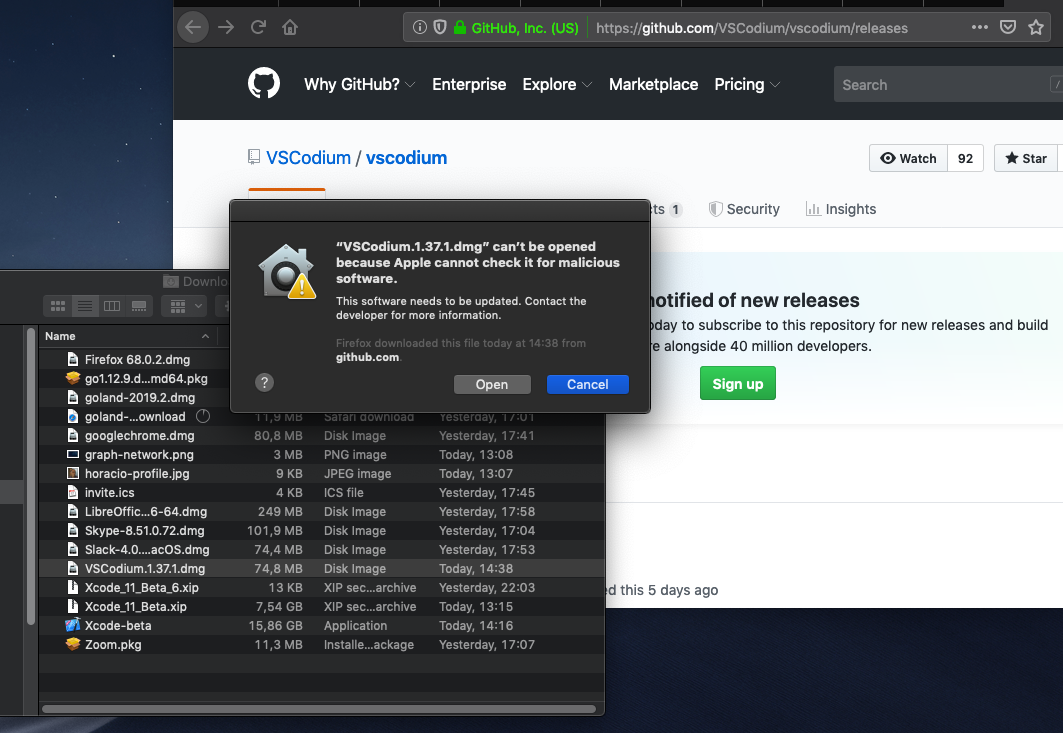This screenshot has height=733, width=1063.
Task: Click the Finder sidebar vertical scrollbar
Action: click(31, 476)
